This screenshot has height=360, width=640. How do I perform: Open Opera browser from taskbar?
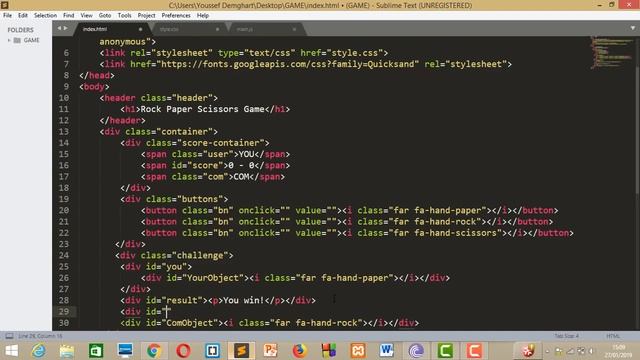(183, 351)
